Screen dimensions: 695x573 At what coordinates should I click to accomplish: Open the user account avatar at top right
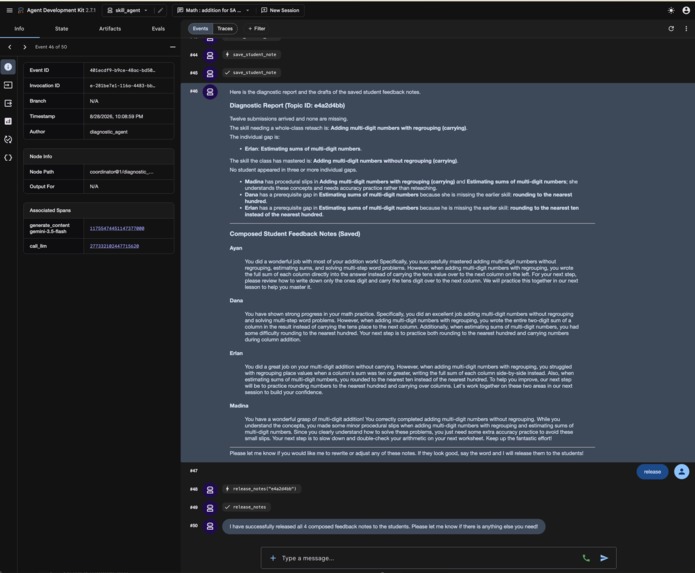point(686,10)
